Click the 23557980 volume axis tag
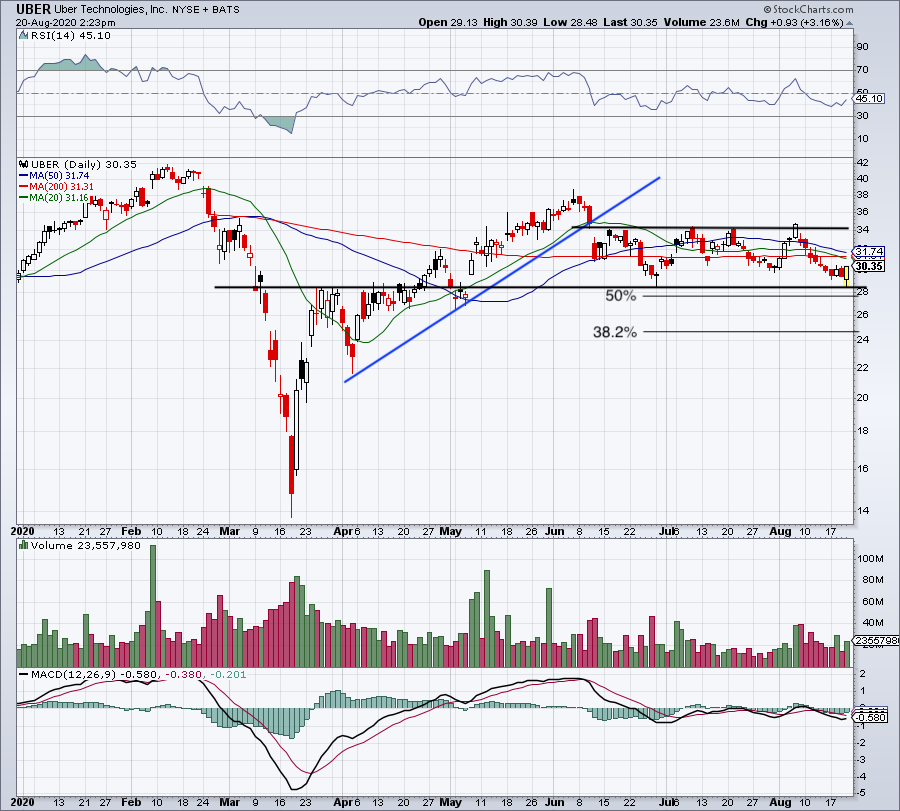The height and width of the screenshot is (811, 900). click(876, 640)
